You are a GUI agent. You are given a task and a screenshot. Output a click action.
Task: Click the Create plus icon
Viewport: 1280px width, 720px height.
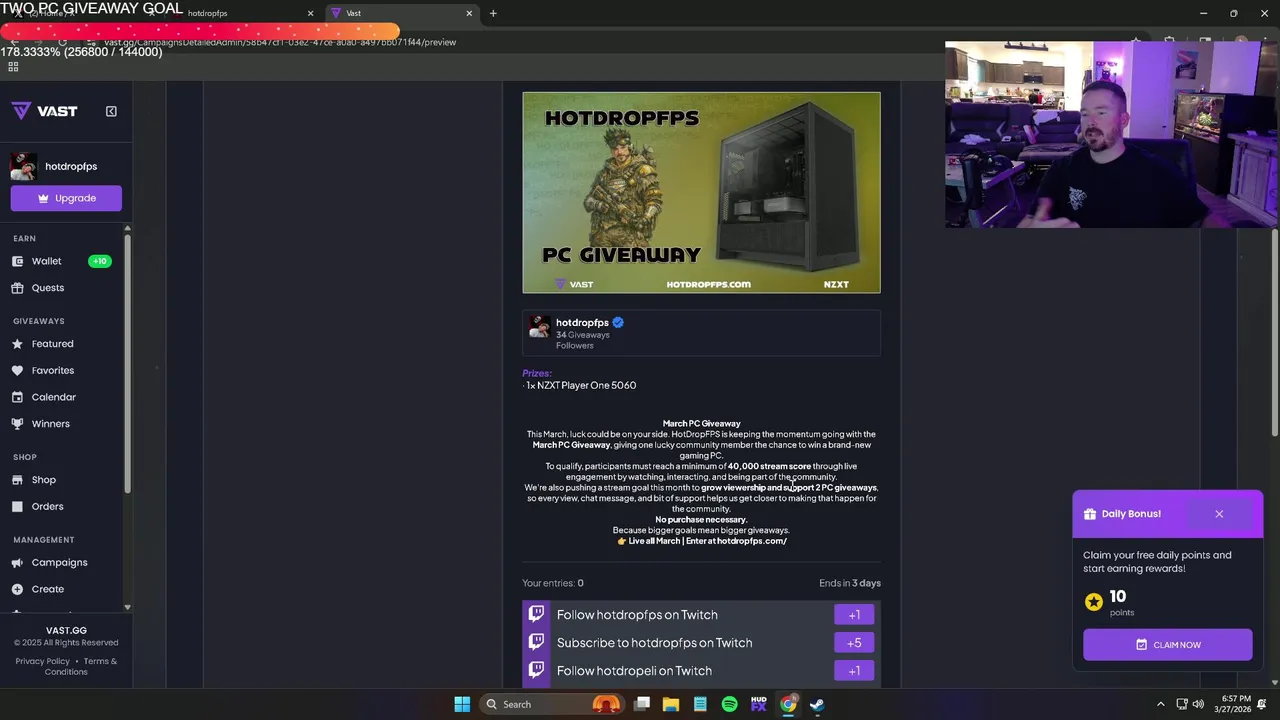17,589
